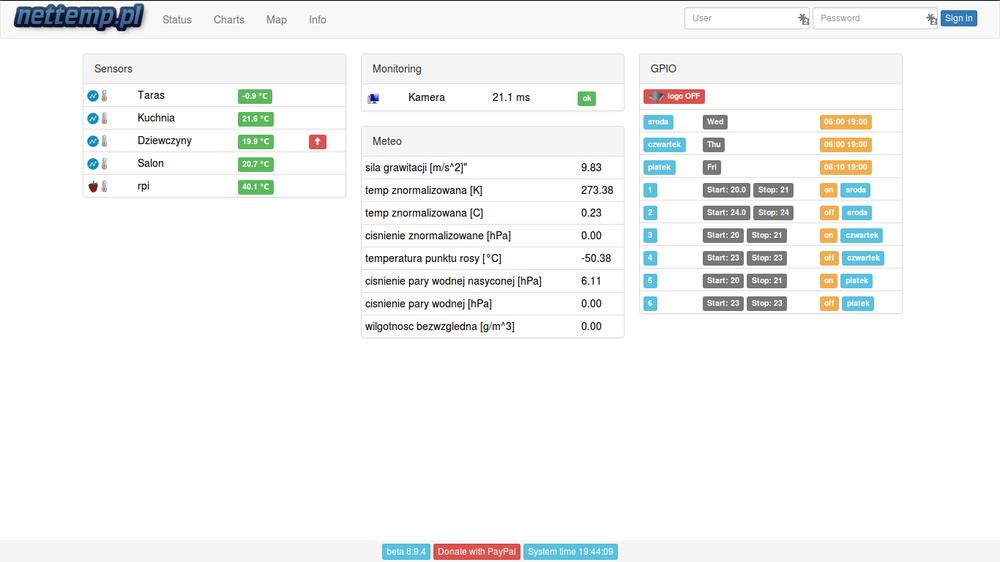Click the Thu day badge

click(x=714, y=145)
